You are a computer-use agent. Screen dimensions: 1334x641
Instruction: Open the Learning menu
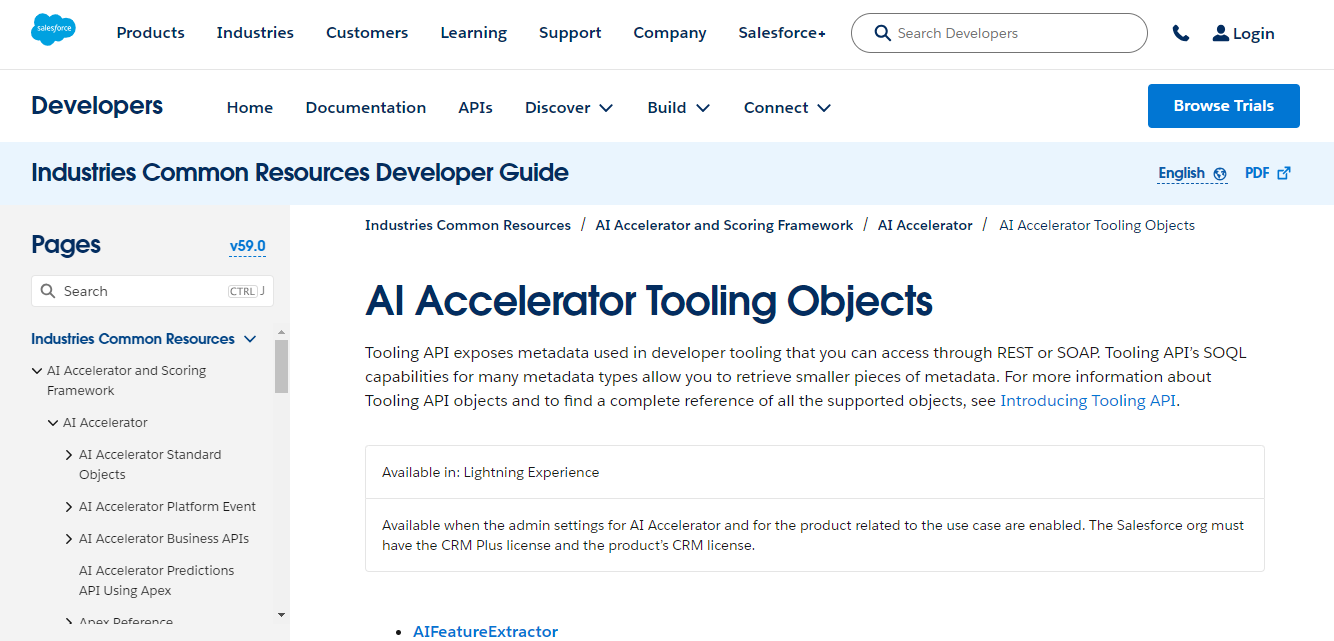[474, 33]
